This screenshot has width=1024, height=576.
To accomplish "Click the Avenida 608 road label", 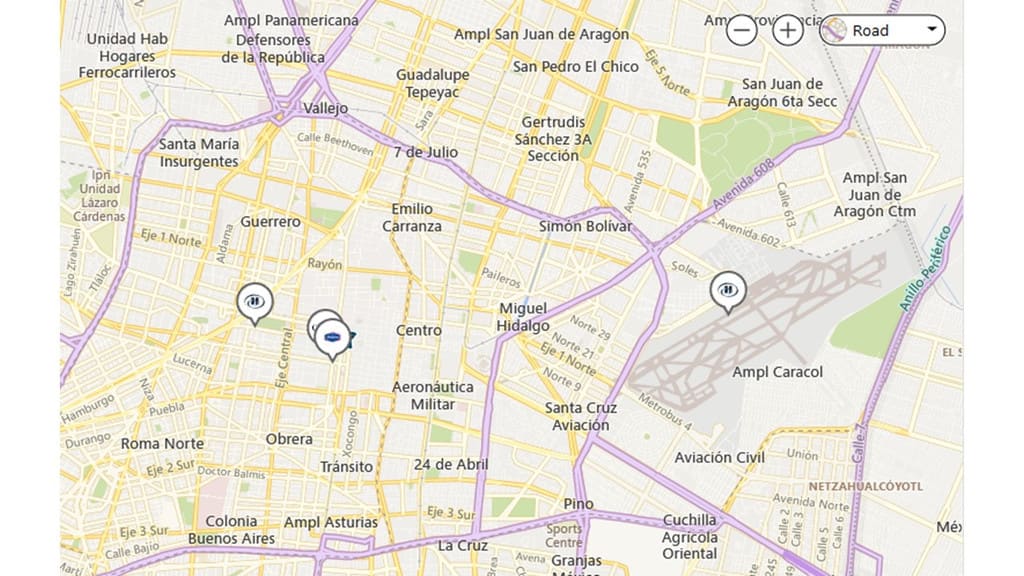I will (743, 184).
